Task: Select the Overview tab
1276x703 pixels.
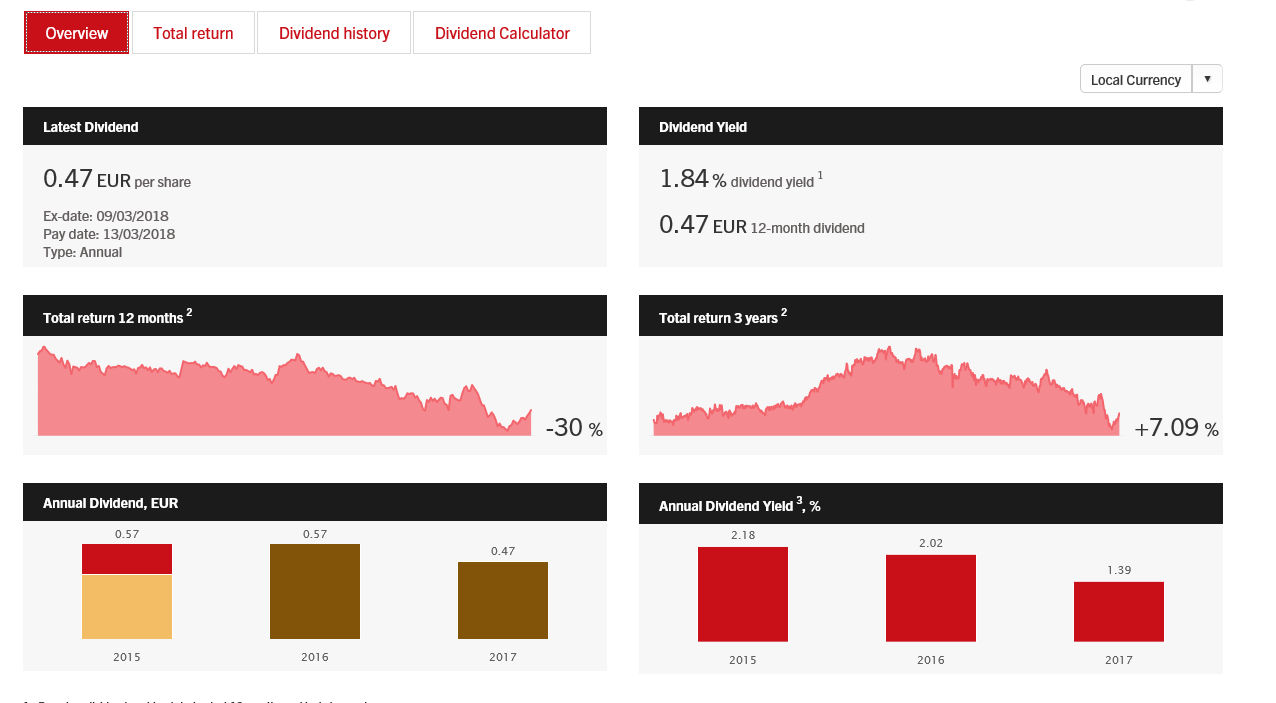Action: click(x=77, y=33)
